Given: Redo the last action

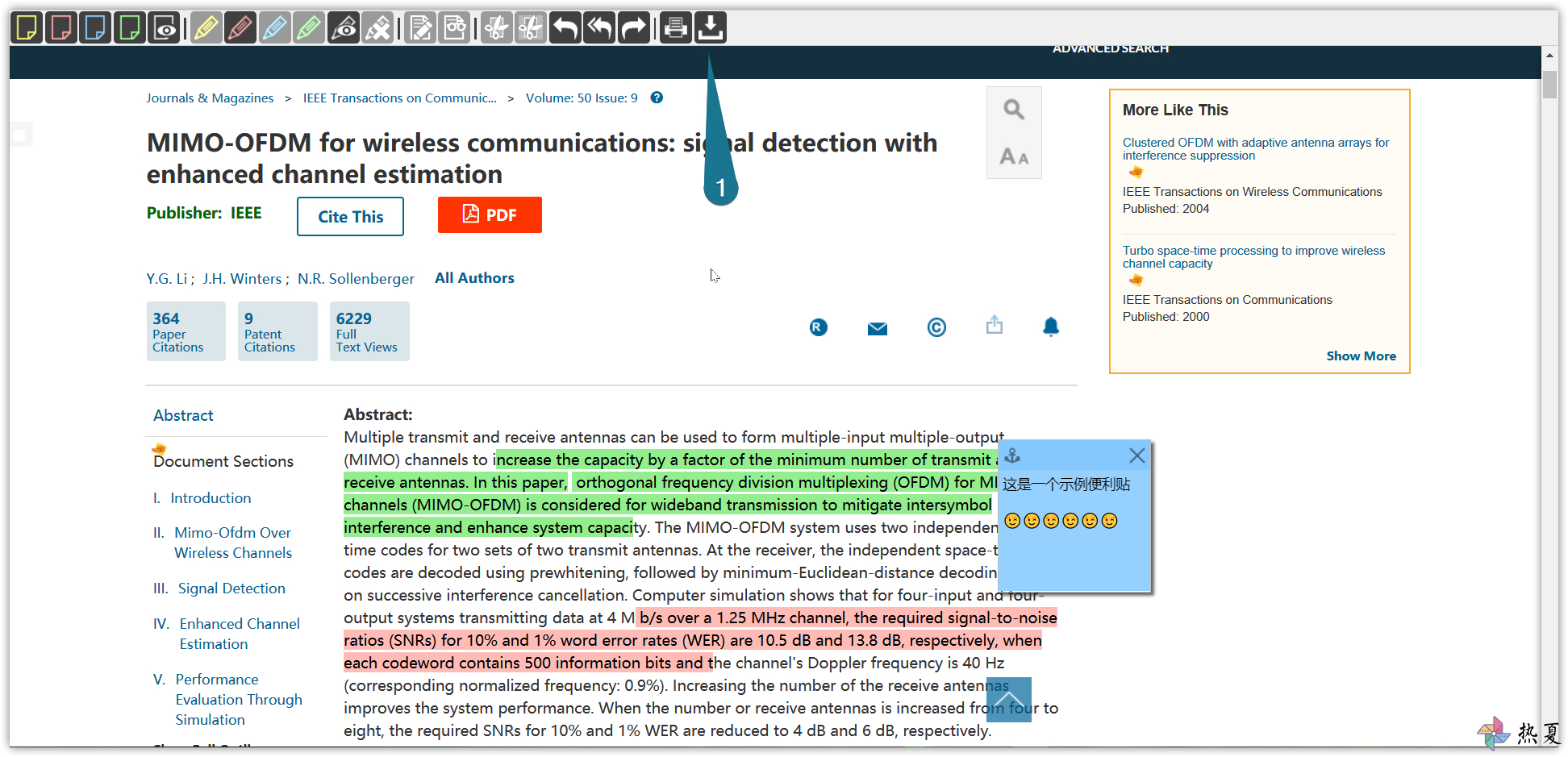Looking at the screenshot, I should (x=634, y=27).
